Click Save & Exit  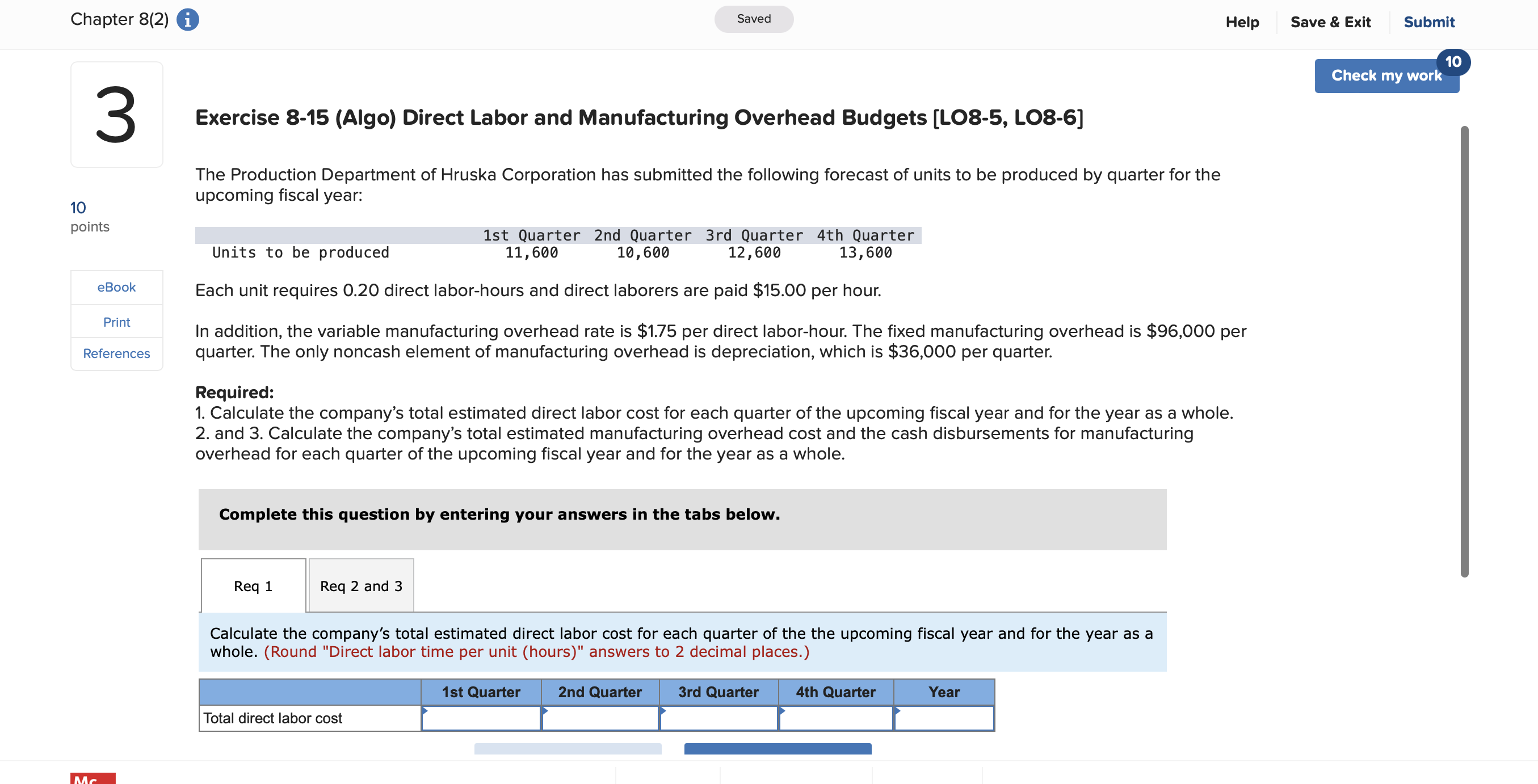click(x=1330, y=22)
